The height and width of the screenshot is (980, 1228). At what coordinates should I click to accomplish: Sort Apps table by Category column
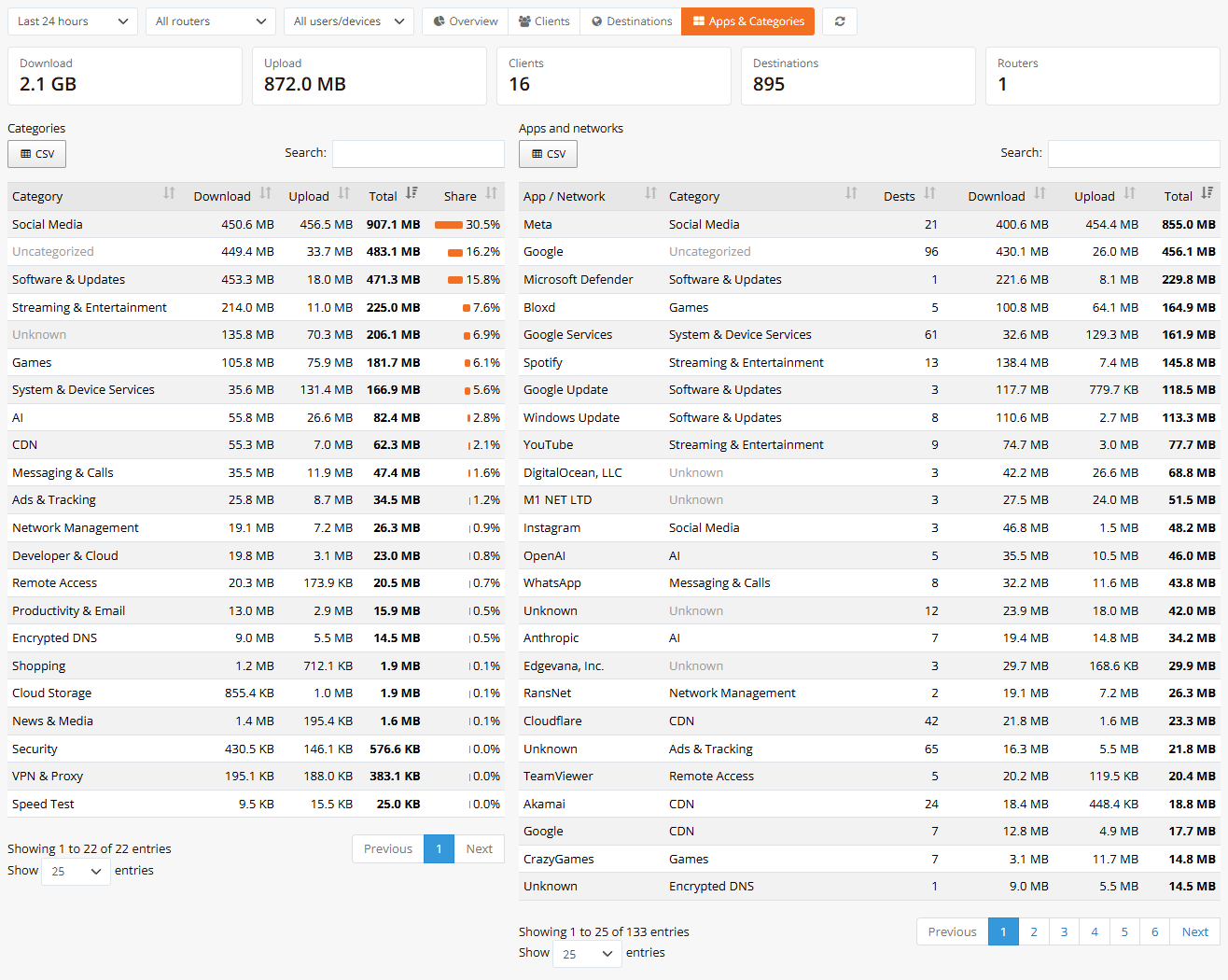pos(763,196)
